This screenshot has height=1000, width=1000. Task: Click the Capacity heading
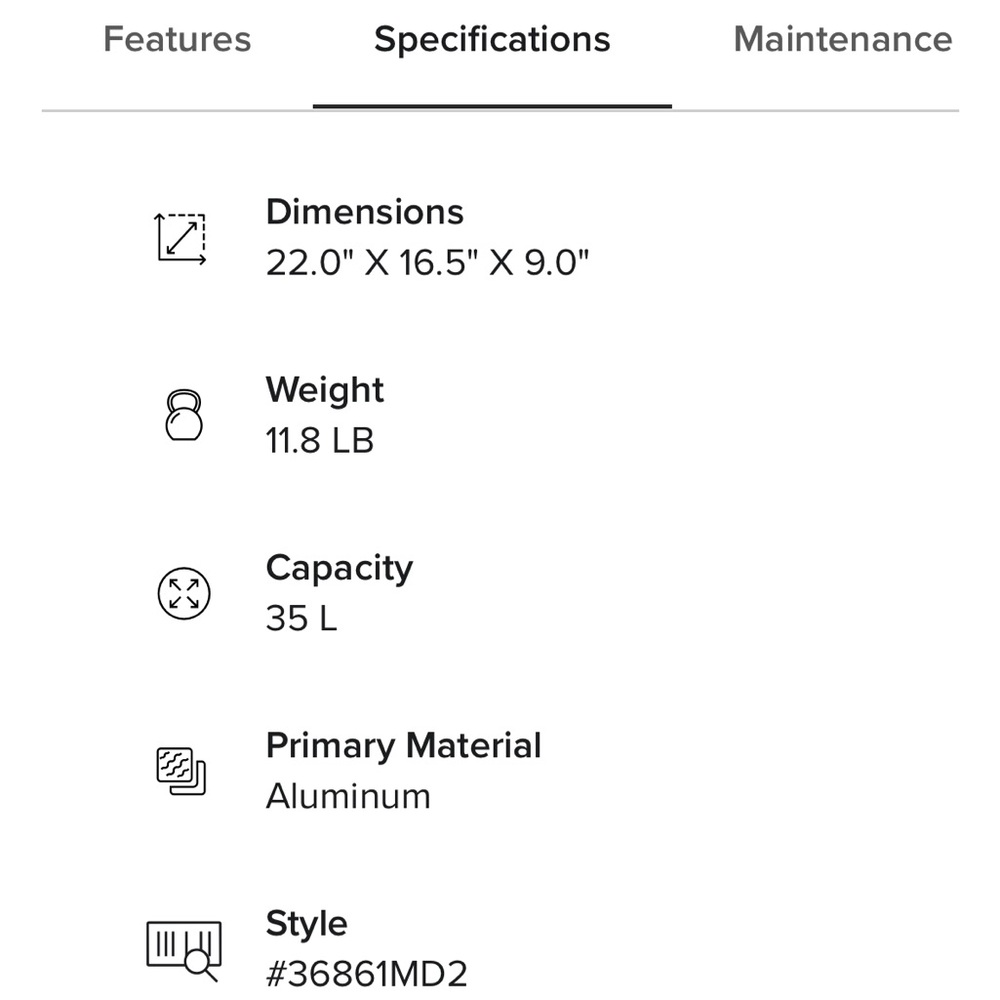(339, 568)
